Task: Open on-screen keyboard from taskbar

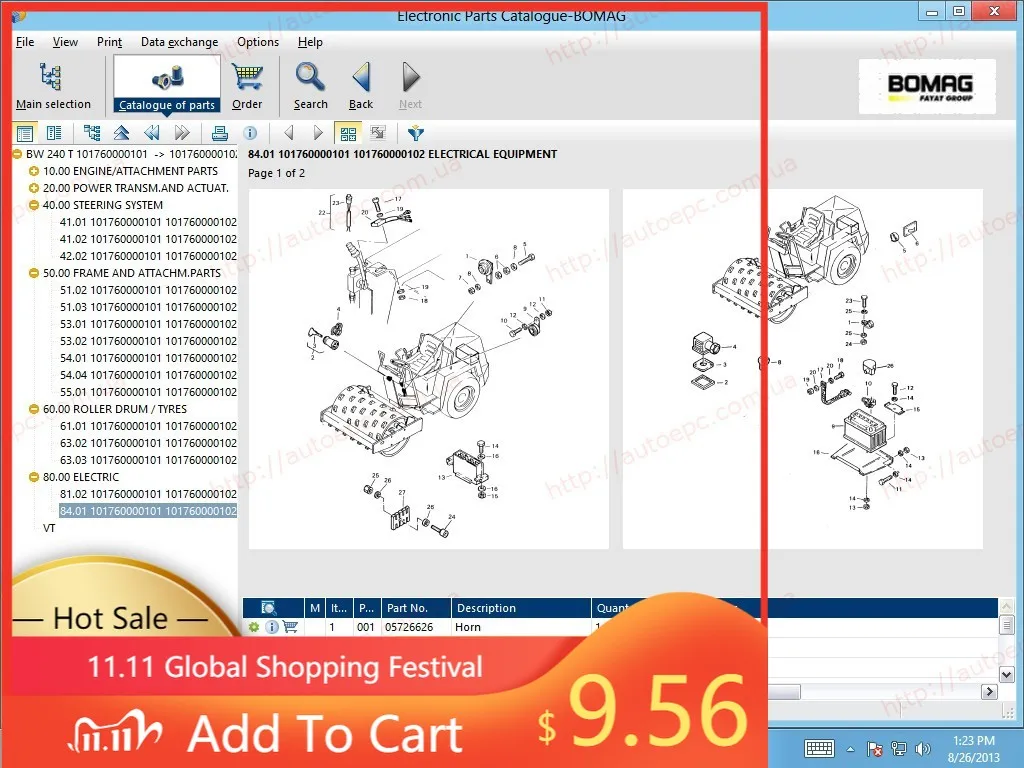Action: pyautogui.click(x=819, y=748)
